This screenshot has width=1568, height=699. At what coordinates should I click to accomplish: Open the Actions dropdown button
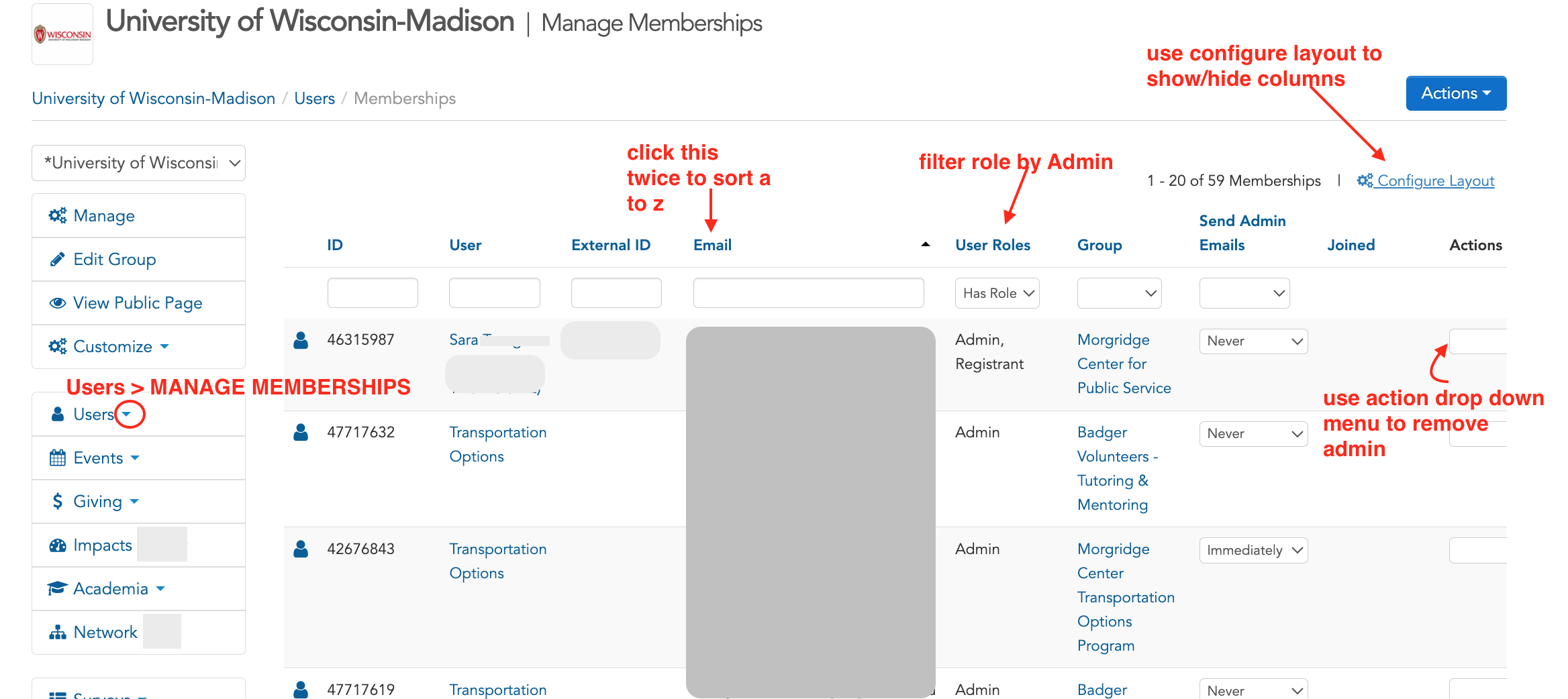(x=1456, y=93)
